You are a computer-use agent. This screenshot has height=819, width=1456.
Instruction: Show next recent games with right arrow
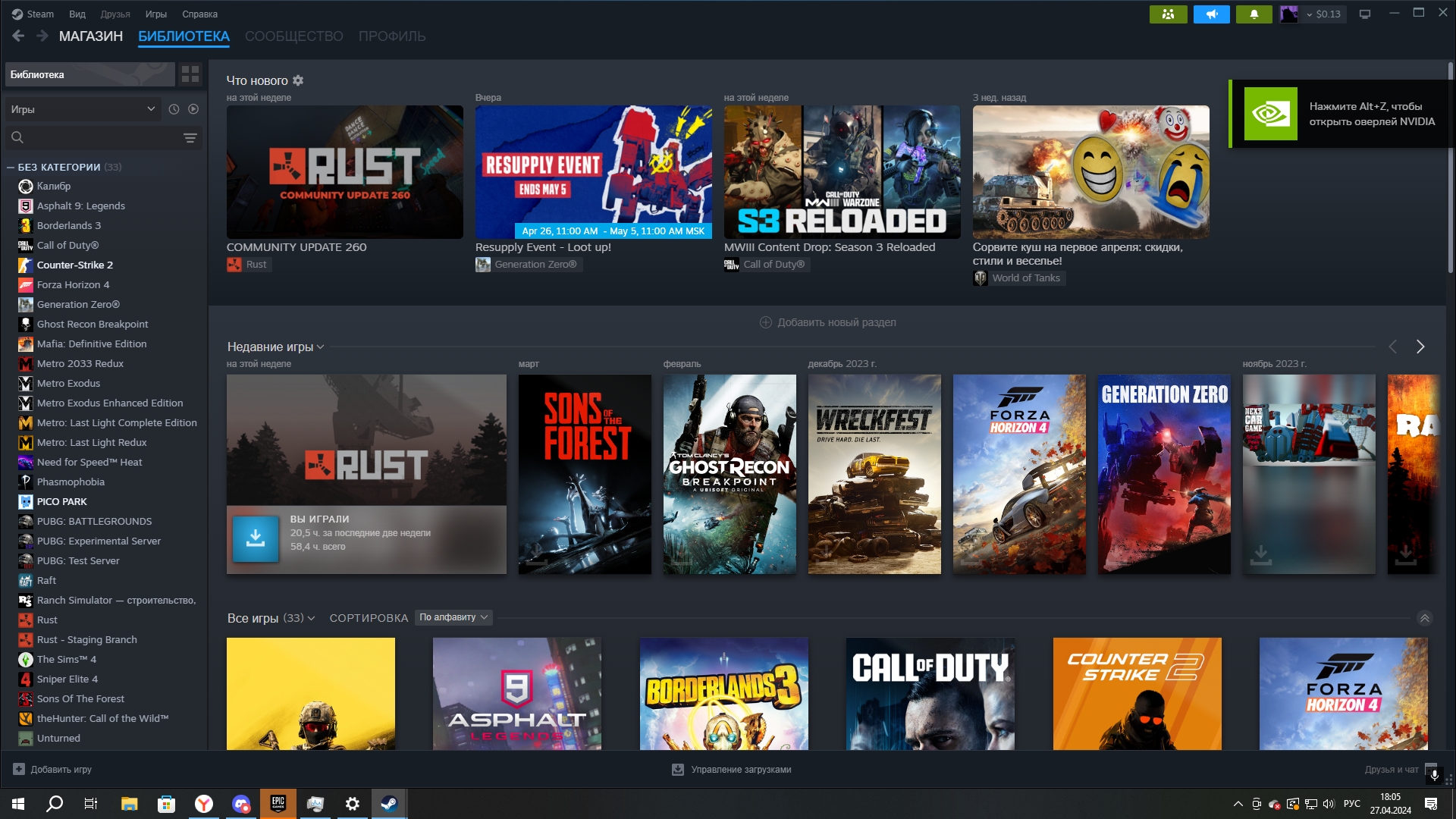click(x=1420, y=347)
